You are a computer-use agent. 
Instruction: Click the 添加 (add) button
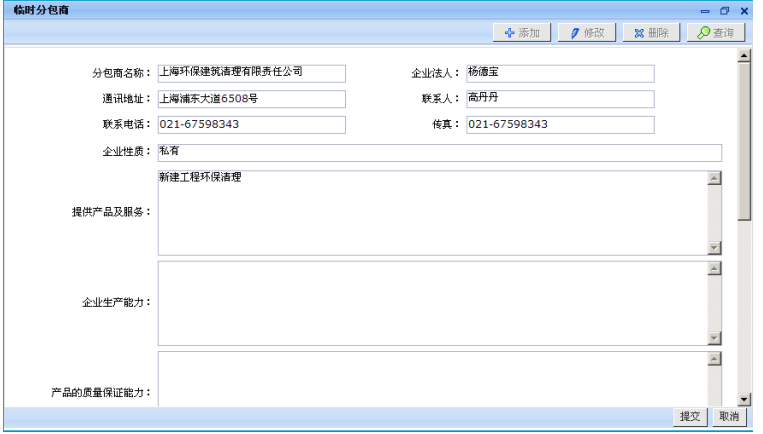522,33
